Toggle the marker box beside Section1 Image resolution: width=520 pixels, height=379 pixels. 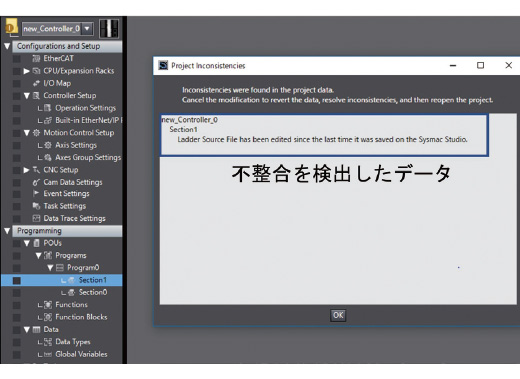(17, 281)
